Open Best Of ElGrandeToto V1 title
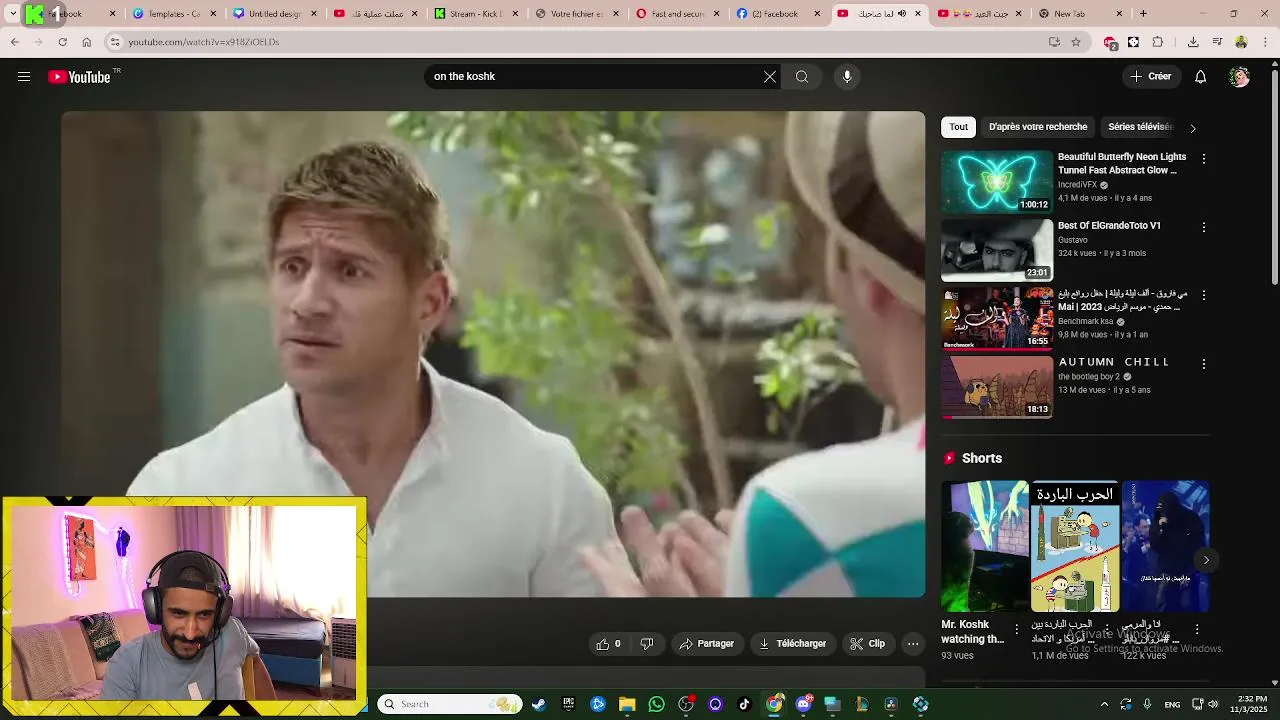The image size is (1280, 720). pyautogui.click(x=1109, y=226)
